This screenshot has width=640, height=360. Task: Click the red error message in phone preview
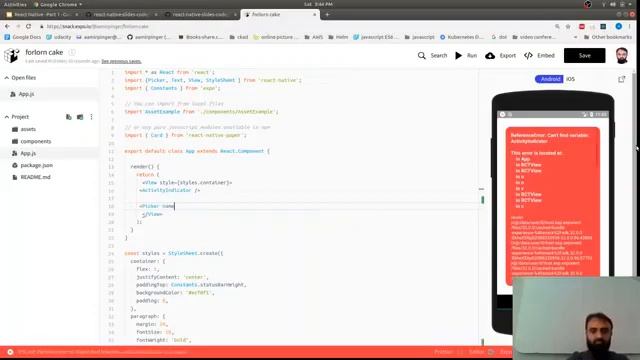click(553, 206)
